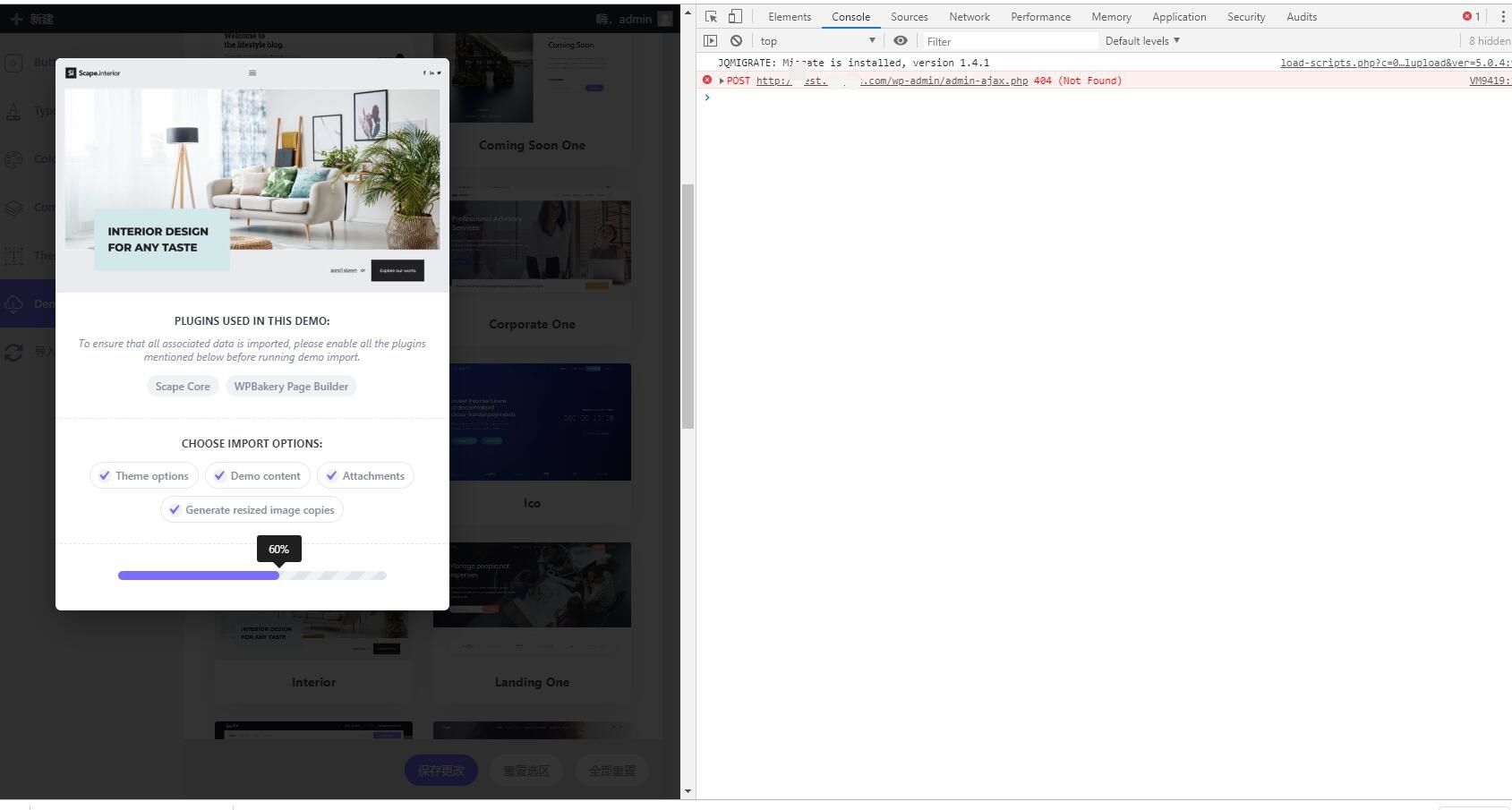Screen dimensions: 1512x810
Task: Expand the Default levels dropdown
Action: pos(1142,41)
